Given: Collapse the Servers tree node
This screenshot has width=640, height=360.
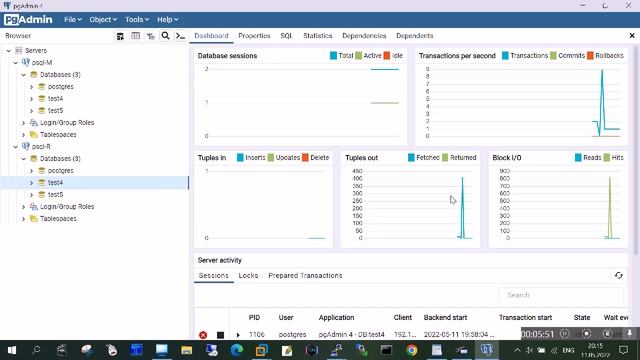Looking at the screenshot, I should tap(9, 51).
